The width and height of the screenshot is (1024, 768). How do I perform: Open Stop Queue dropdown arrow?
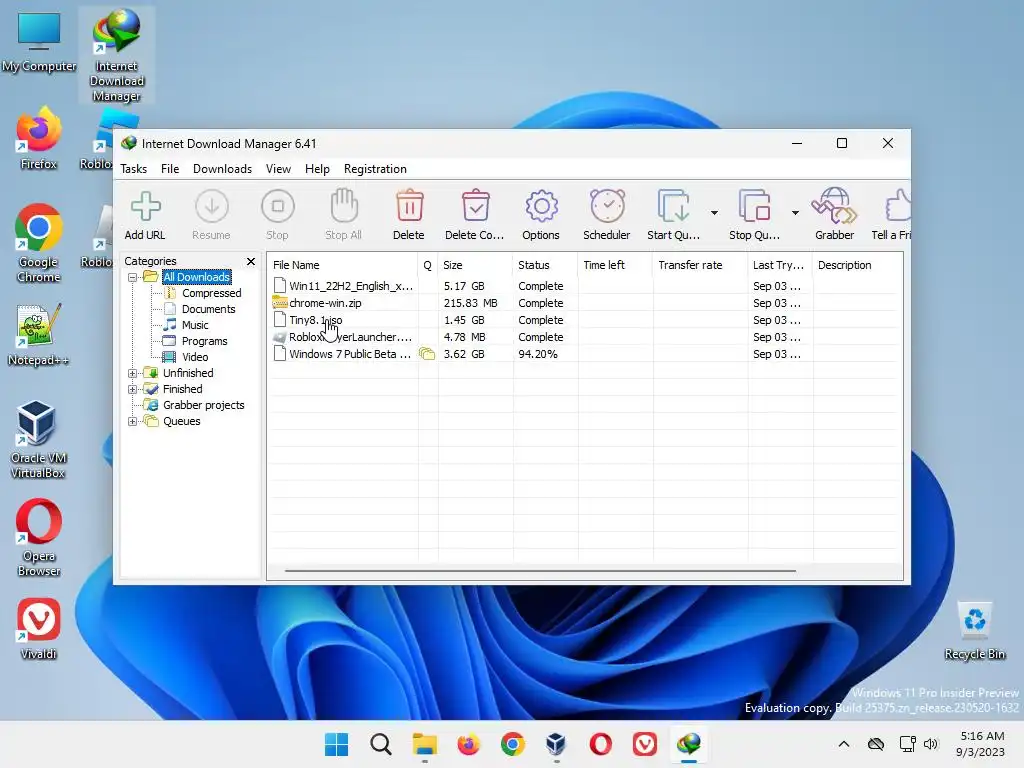point(795,213)
